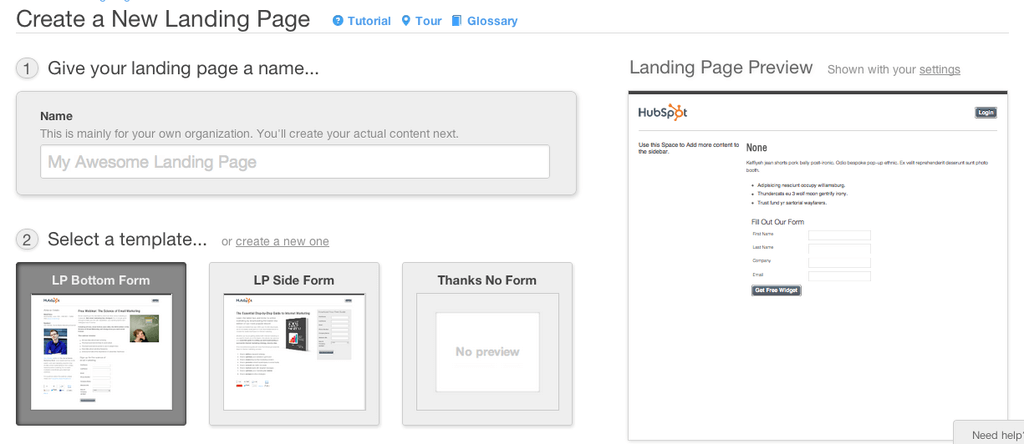Click the Email field in the preview form
This screenshot has height=444, width=1024.
(x=839, y=276)
